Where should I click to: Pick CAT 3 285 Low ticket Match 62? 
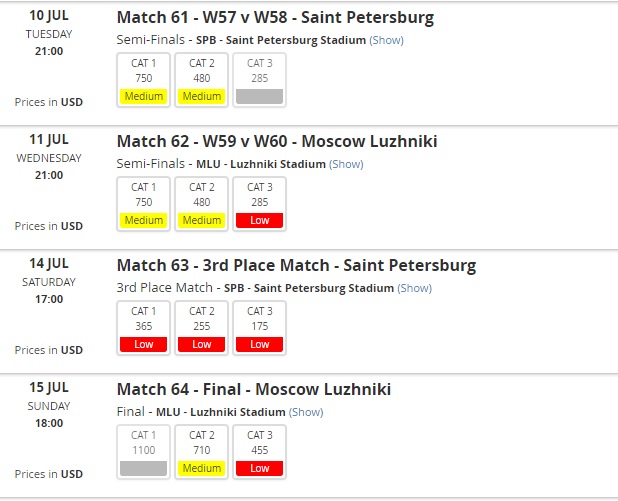[259, 204]
